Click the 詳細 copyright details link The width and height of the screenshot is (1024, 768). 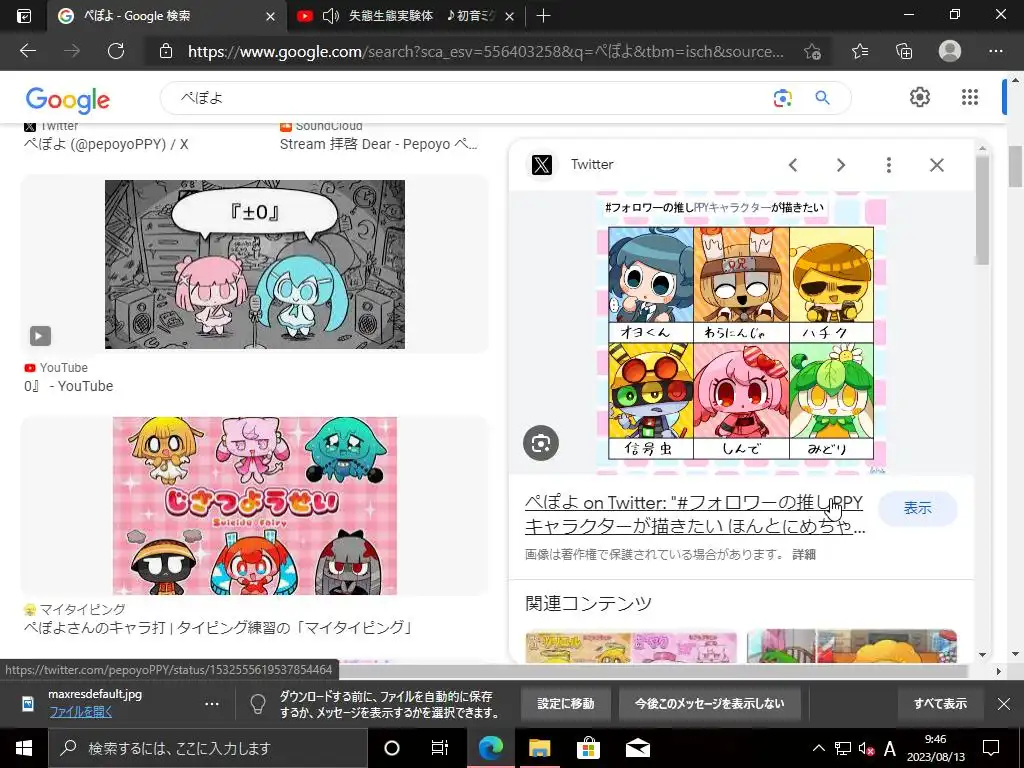point(804,554)
